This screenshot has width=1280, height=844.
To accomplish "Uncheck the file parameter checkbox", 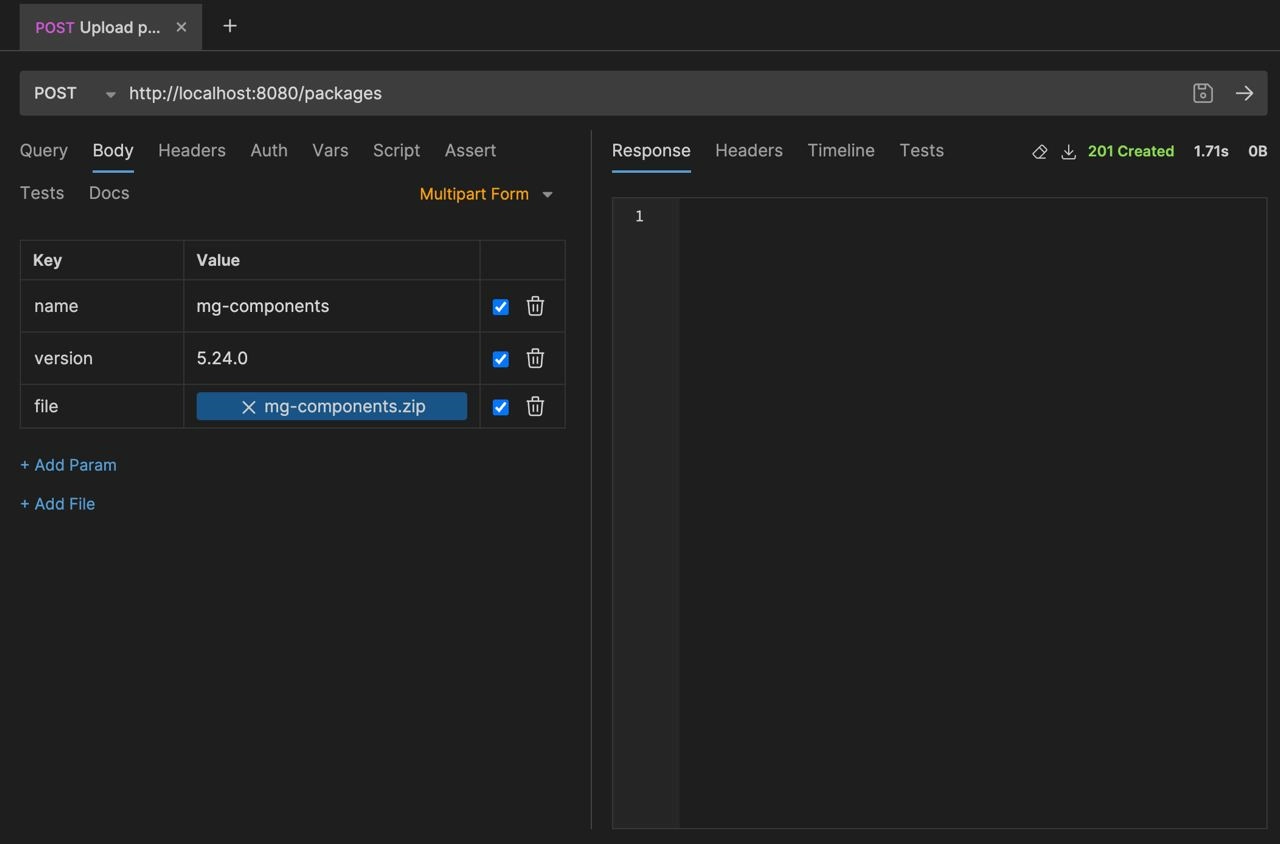I will [x=501, y=407].
